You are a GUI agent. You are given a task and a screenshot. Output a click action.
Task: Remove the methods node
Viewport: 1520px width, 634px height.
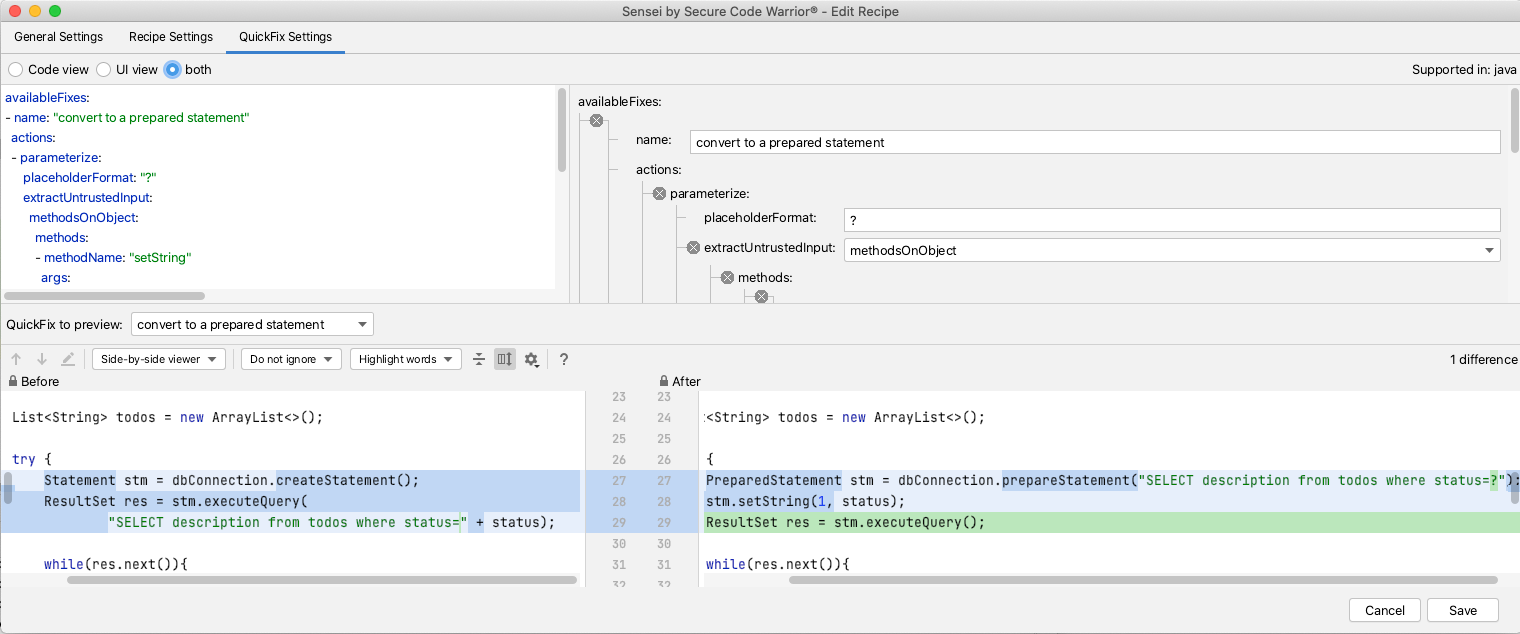727,277
